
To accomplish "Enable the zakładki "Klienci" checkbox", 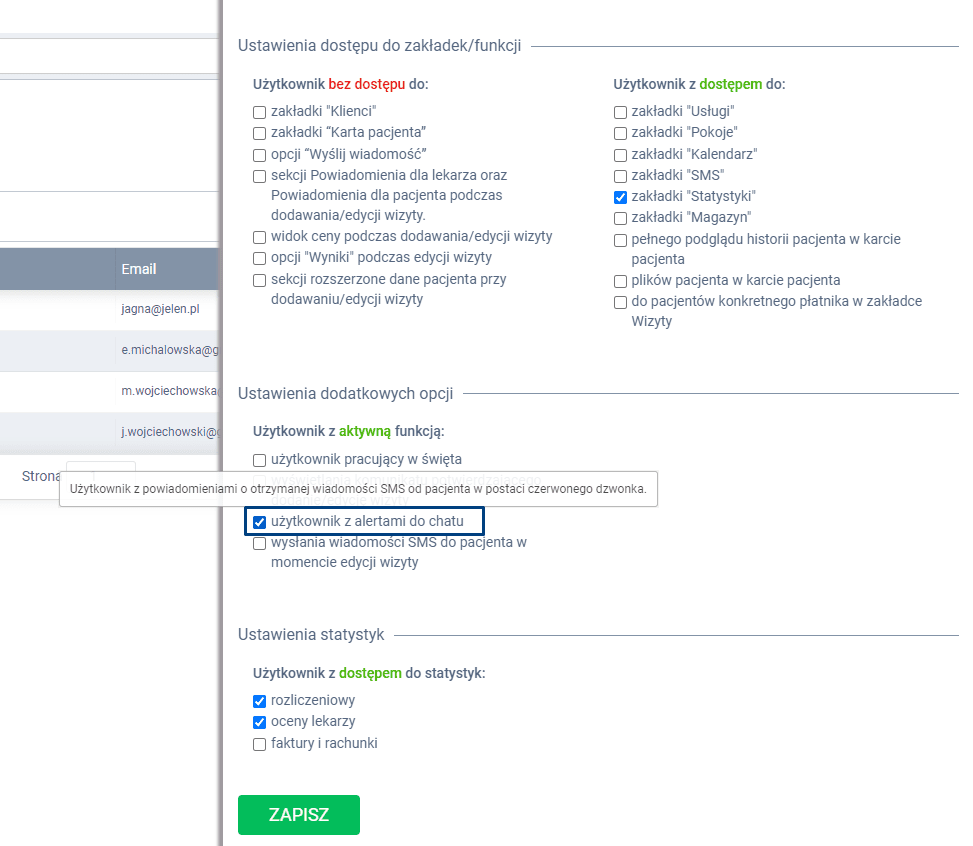I will tap(259, 112).
